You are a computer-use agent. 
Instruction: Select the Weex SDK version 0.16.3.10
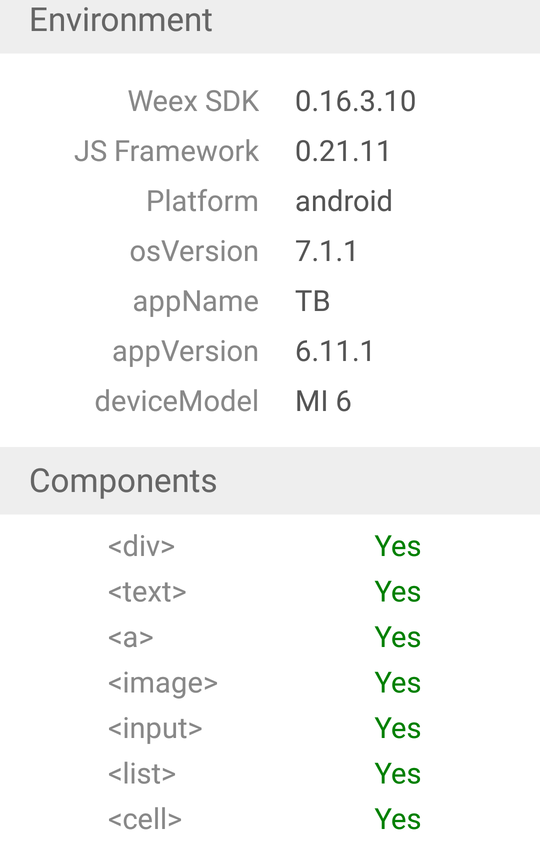(355, 101)
